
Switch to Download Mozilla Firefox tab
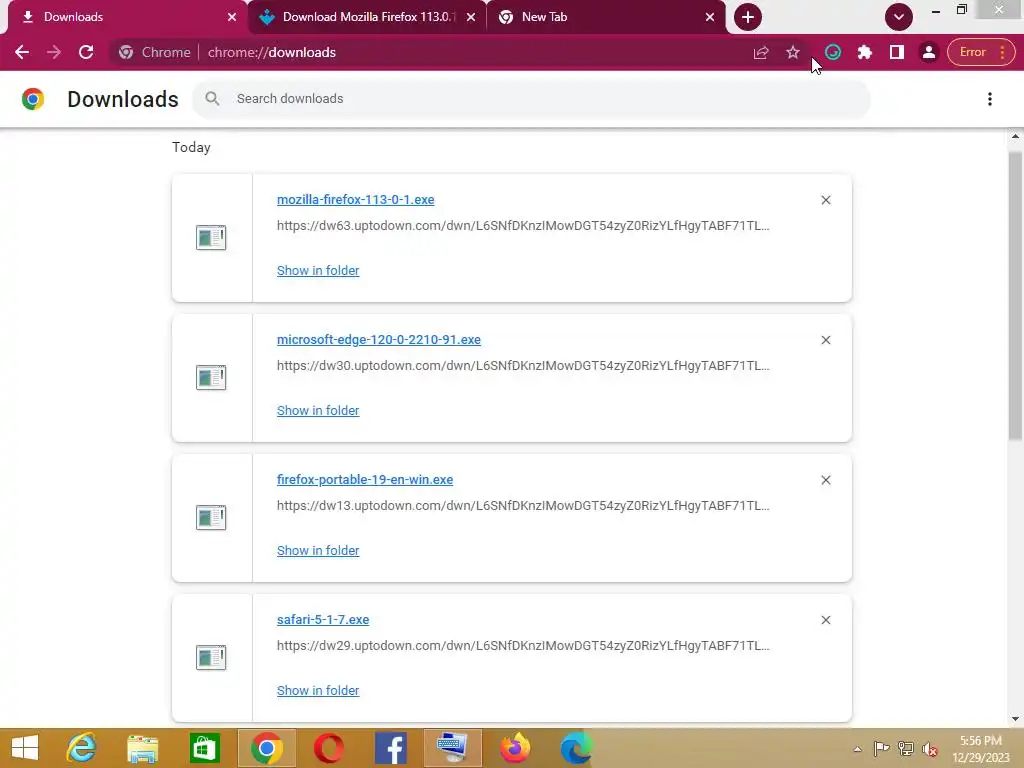(368, 17)
